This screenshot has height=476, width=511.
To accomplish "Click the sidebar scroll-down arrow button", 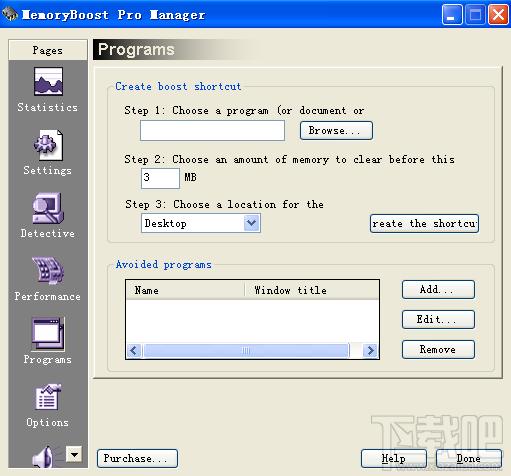I will (74, 454).
